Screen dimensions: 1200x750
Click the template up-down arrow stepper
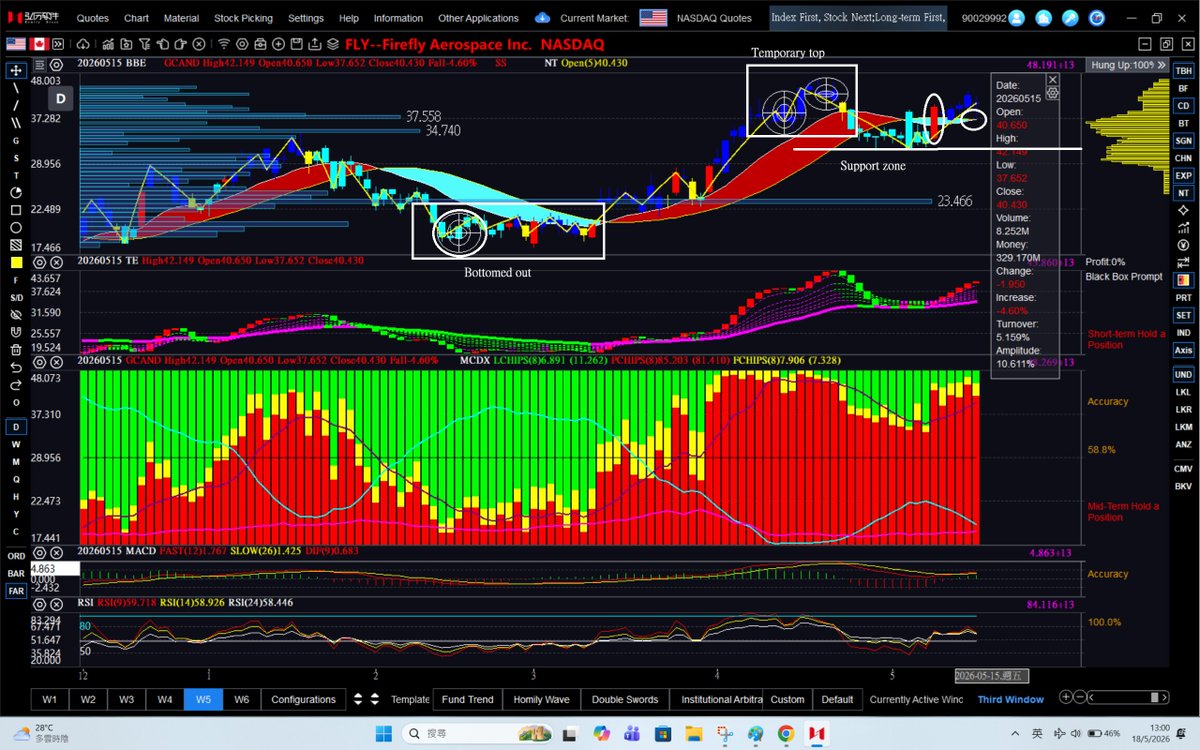click(x=375, y=699)
